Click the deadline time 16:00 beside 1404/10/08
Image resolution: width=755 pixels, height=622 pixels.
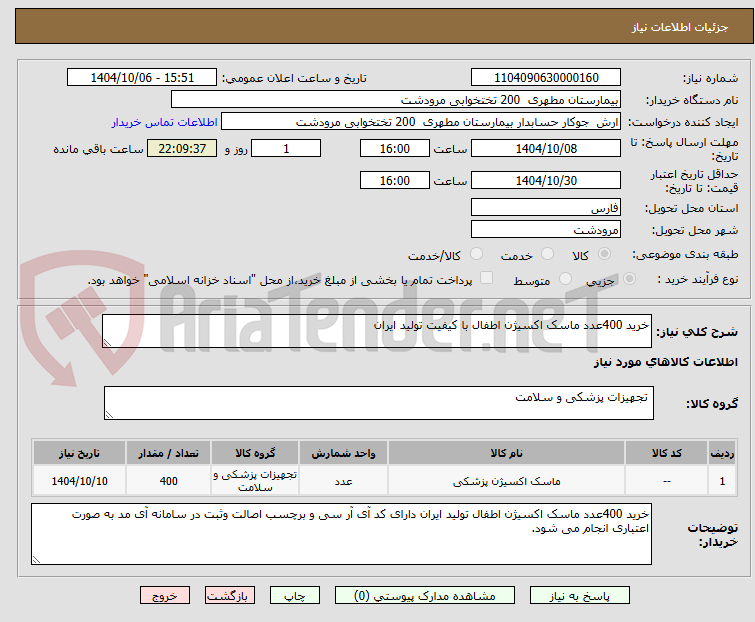coord(395,148)
